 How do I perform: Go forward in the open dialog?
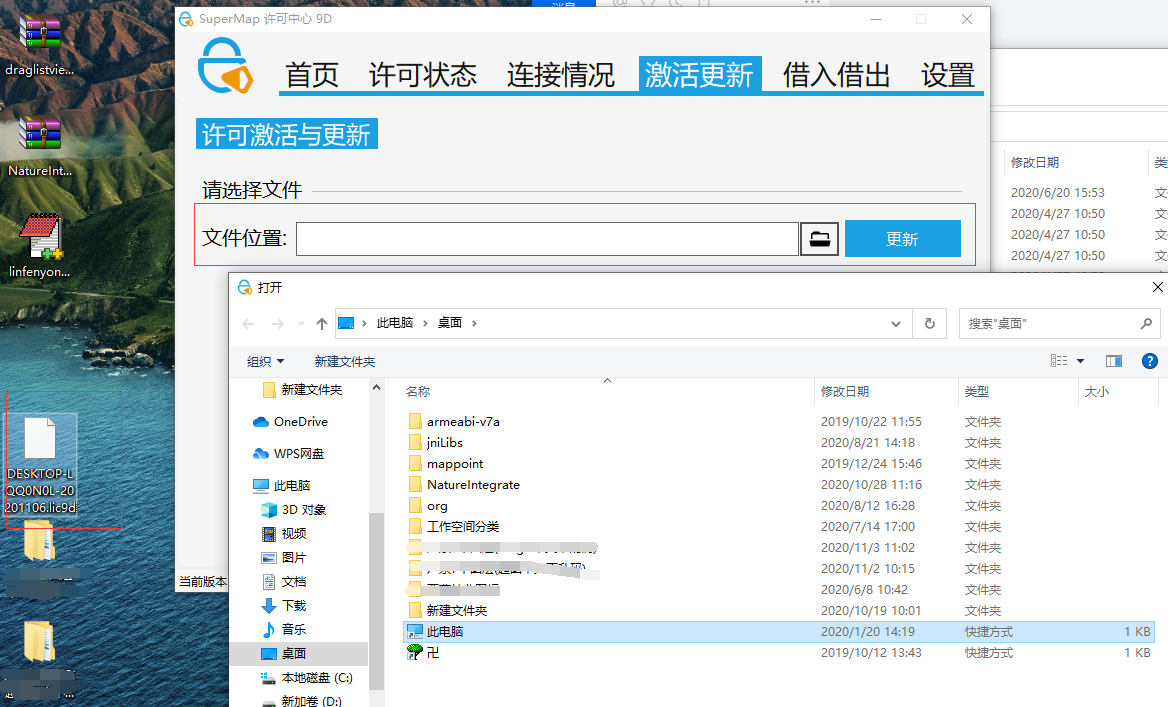(278, 323)
